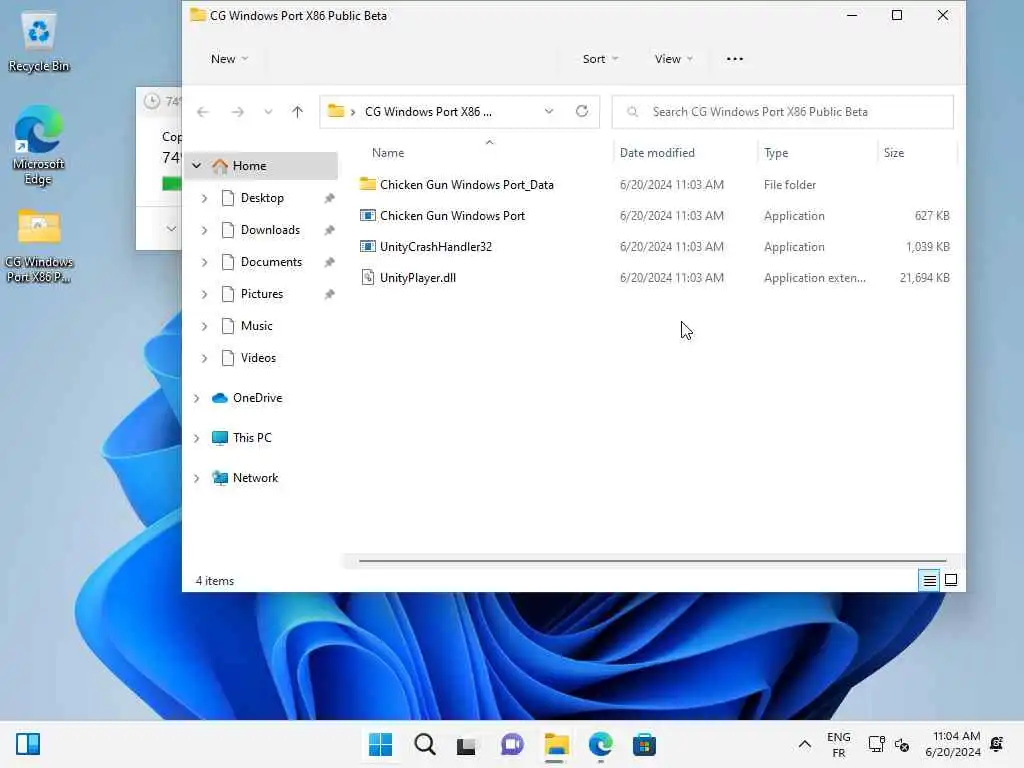The height and width of the screenshot is (768, 1024).
Task: Open Task View on the taskbar
Action: [x=467, y=744]
